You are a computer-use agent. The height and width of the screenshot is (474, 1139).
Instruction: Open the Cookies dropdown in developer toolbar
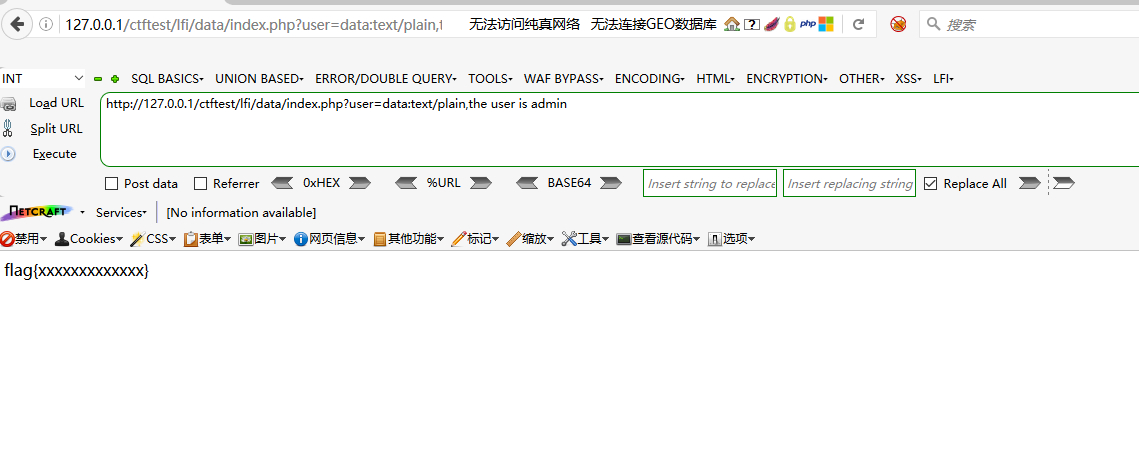(90, 239)
